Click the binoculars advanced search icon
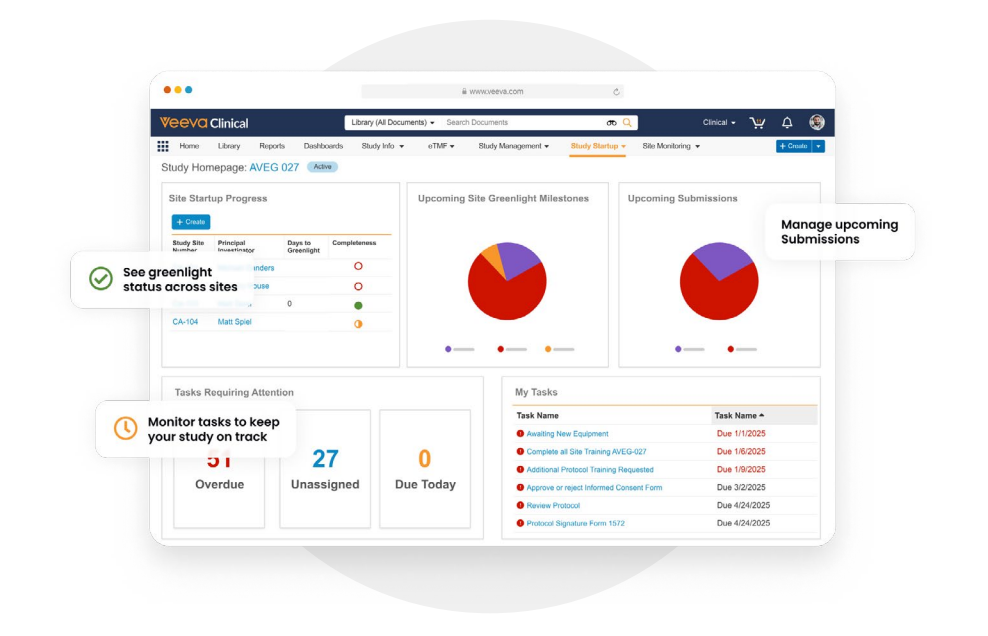 [611, 123]
